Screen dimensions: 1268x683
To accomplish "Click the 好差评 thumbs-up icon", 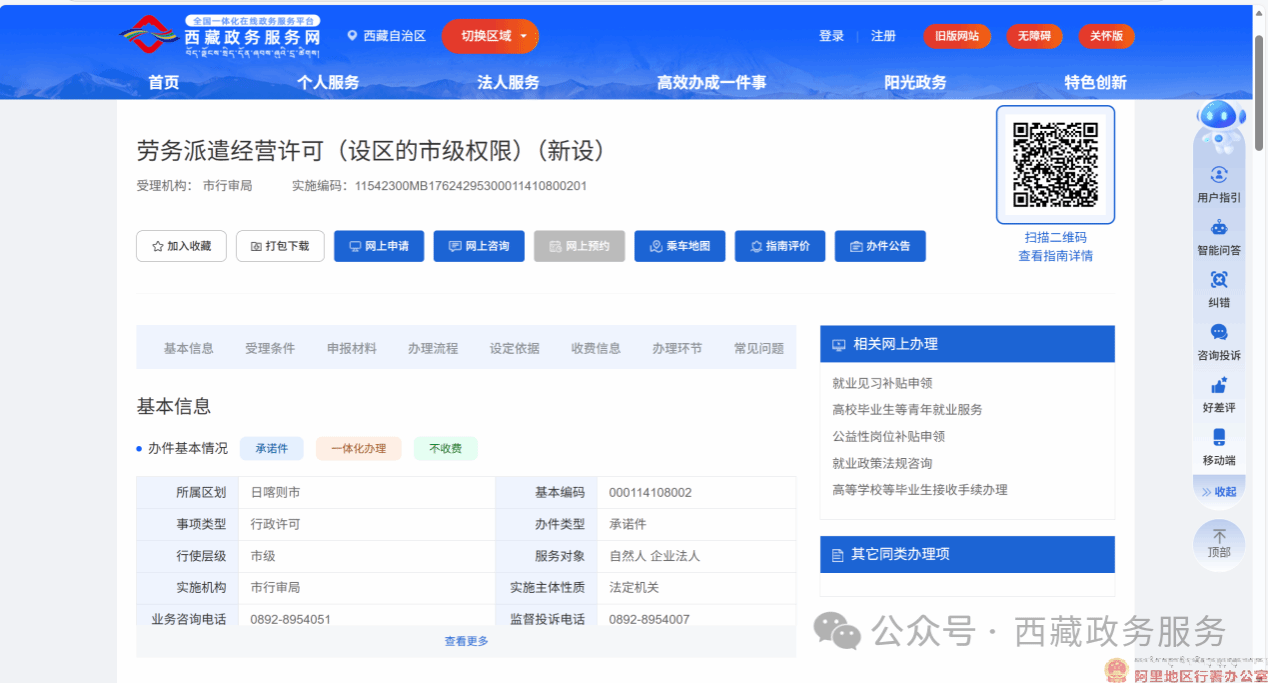I will 1218,385.
